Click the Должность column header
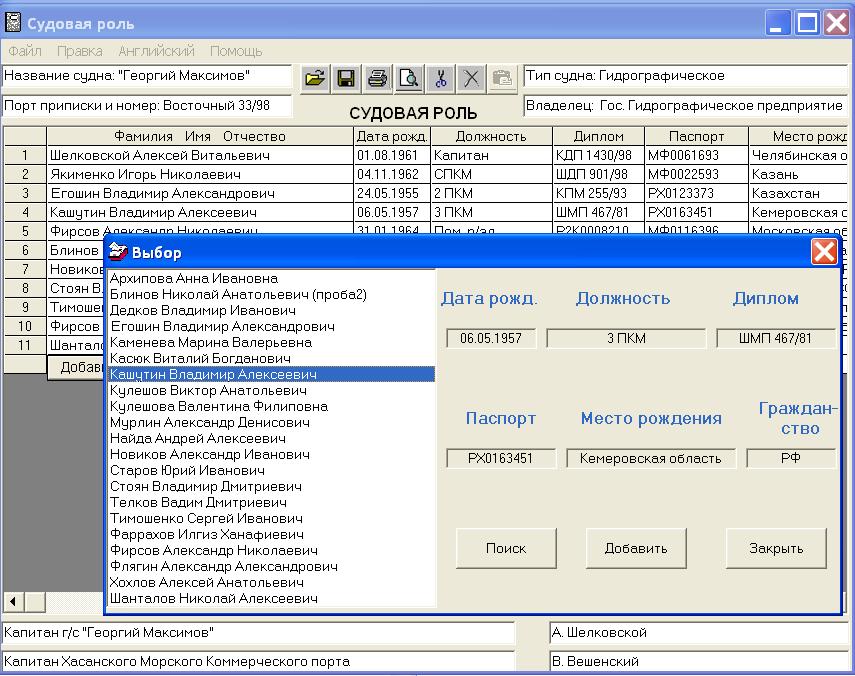The image size is (855, 676). pyautogui.click(x=491, y=136)
